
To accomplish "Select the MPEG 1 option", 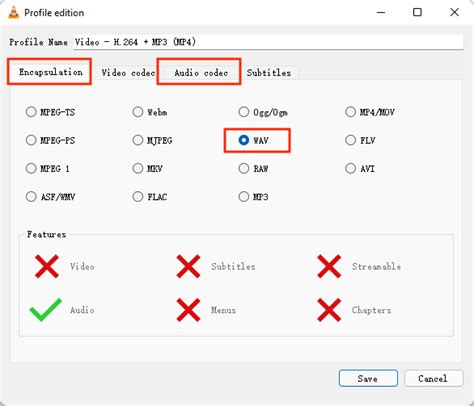I will click(31, 169).
